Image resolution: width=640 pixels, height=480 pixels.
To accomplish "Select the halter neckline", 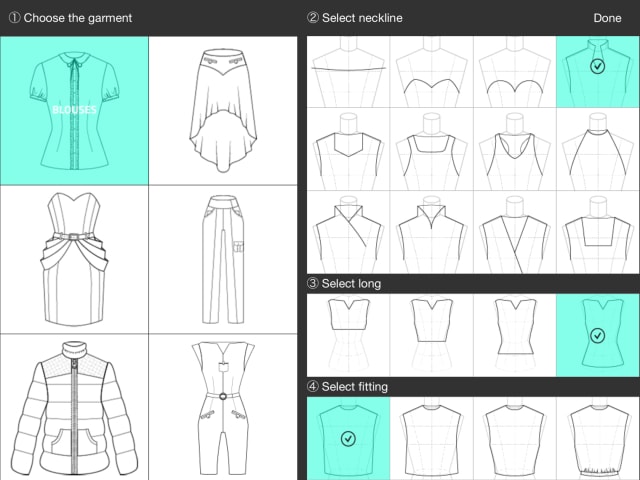I will click(x=598, y=149).
